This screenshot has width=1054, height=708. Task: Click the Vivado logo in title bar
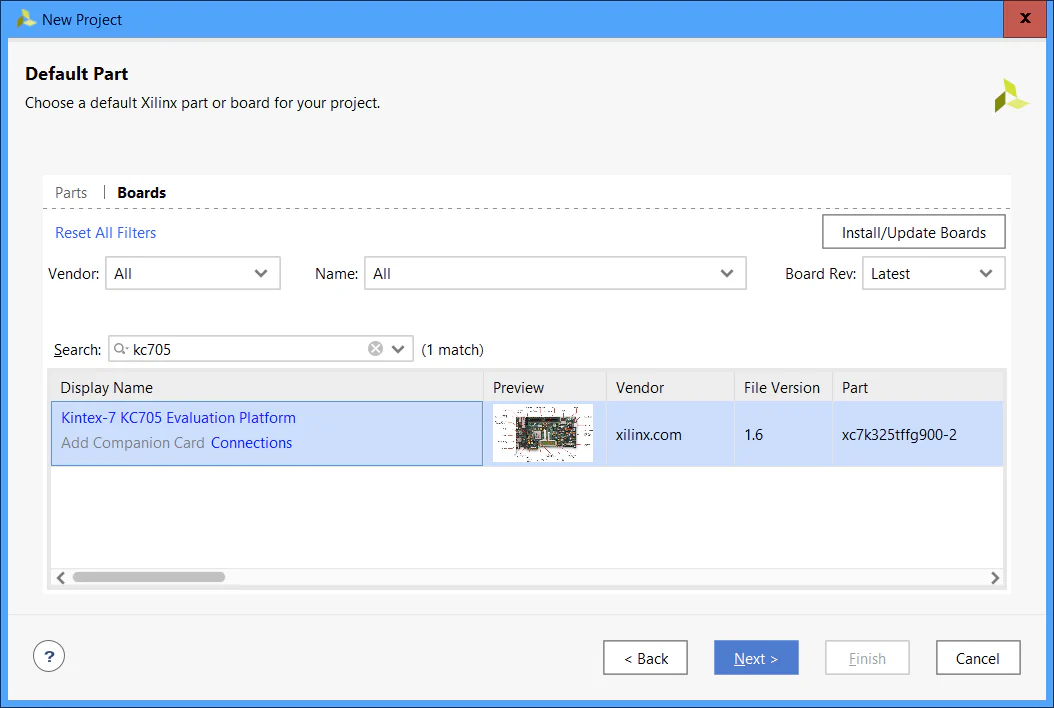tap(26, 19)
